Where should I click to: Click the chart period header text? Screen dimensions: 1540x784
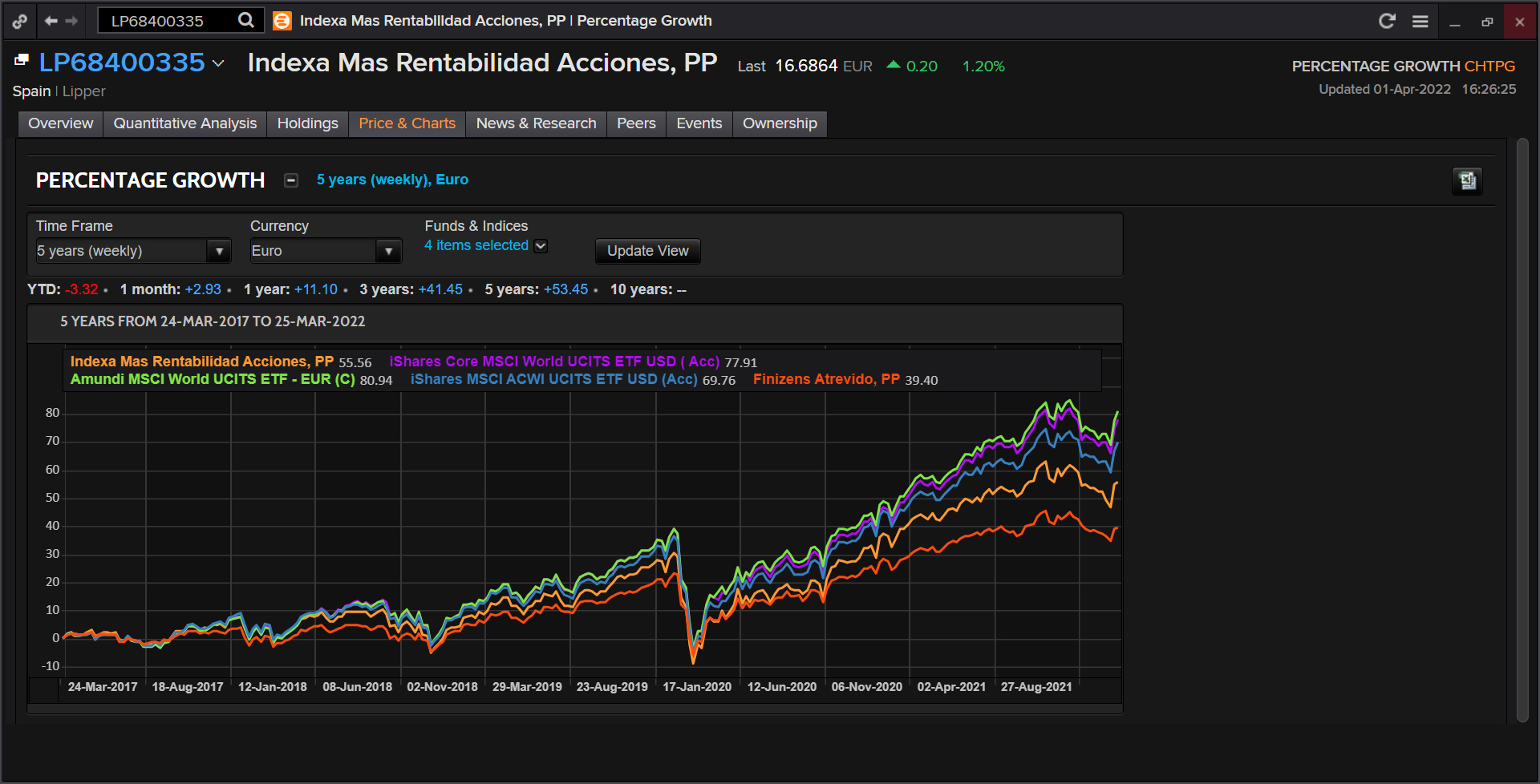click(213, 321)
